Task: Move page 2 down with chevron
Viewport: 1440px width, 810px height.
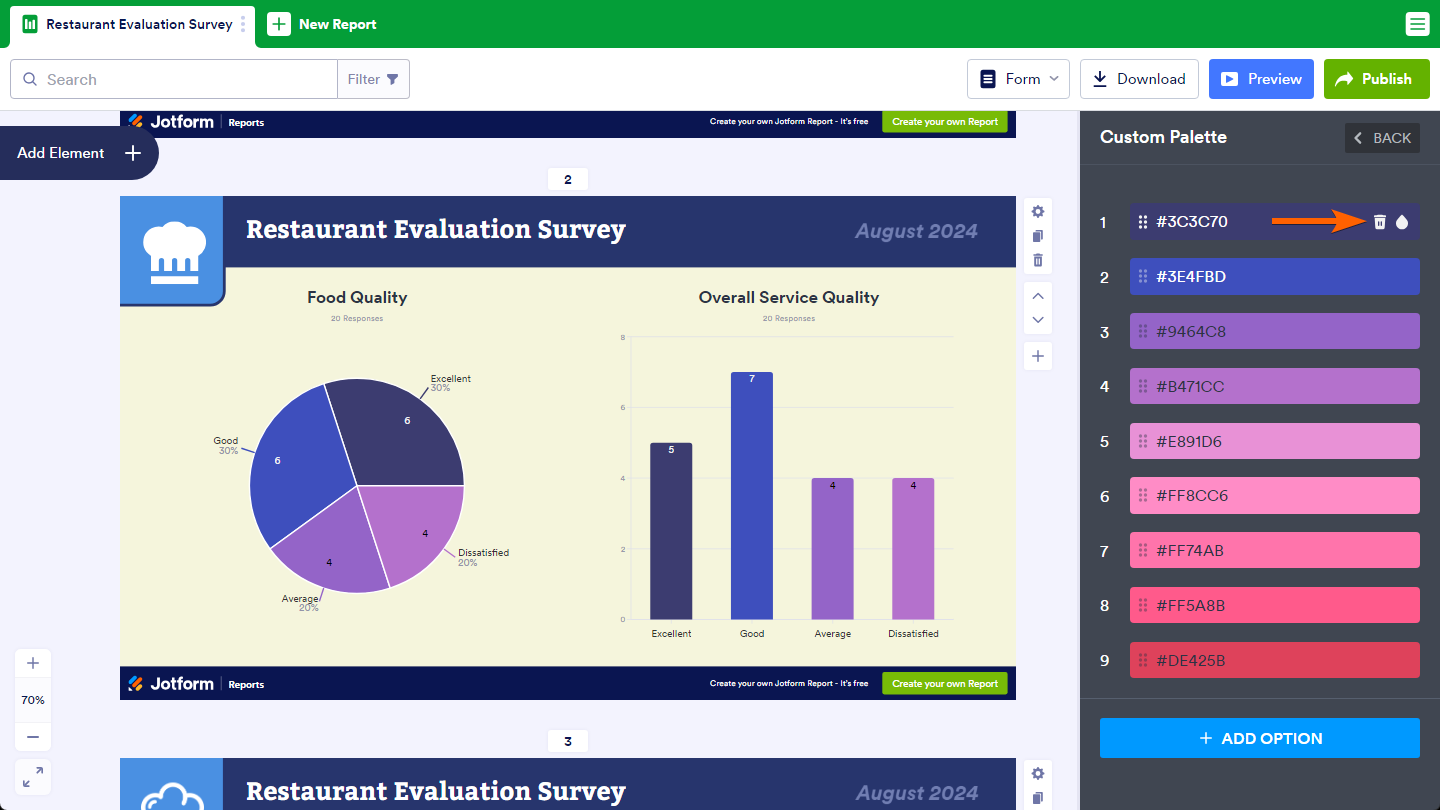Action: tap(1038, 320)
